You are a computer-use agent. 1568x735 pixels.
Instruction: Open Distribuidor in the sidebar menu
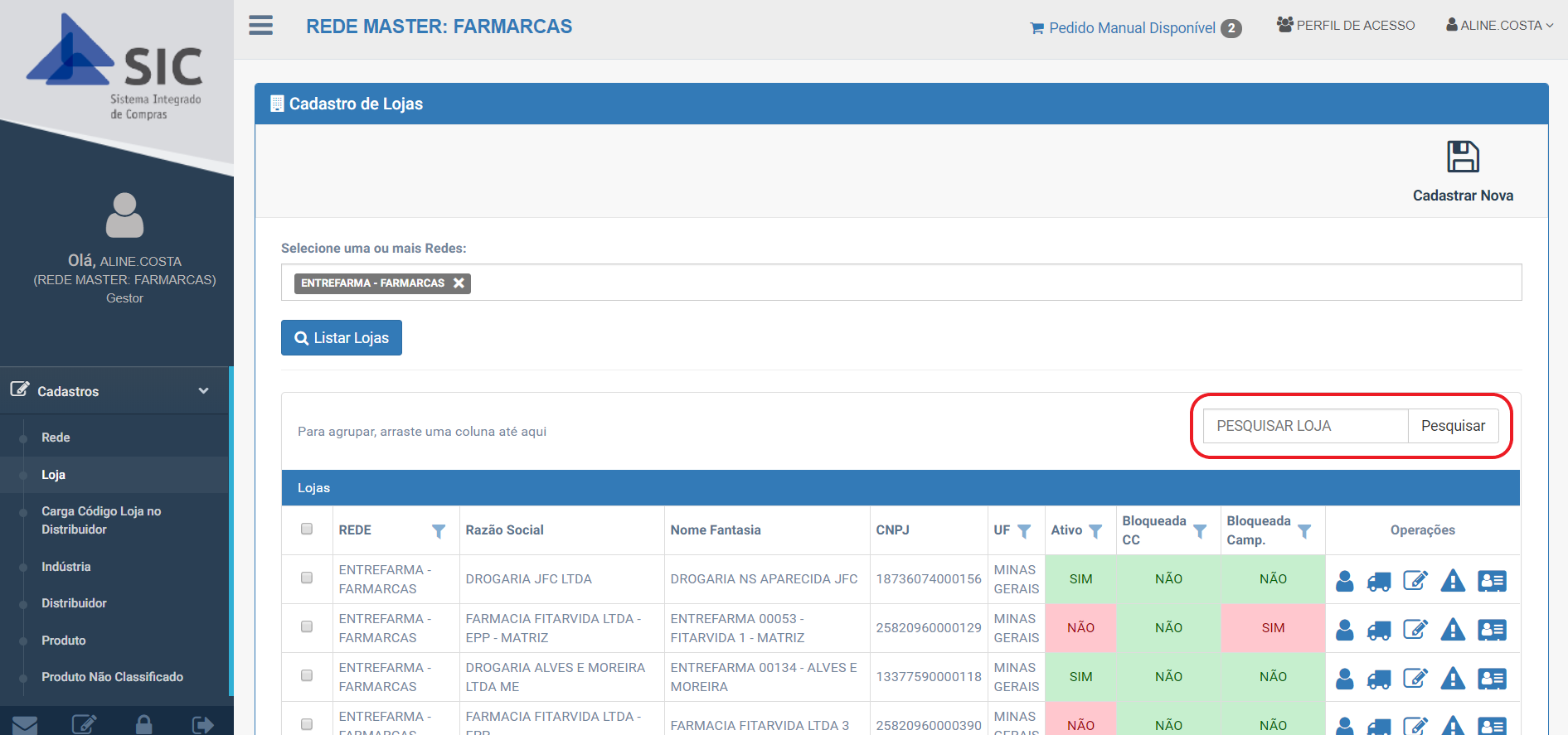click(74, 603)
